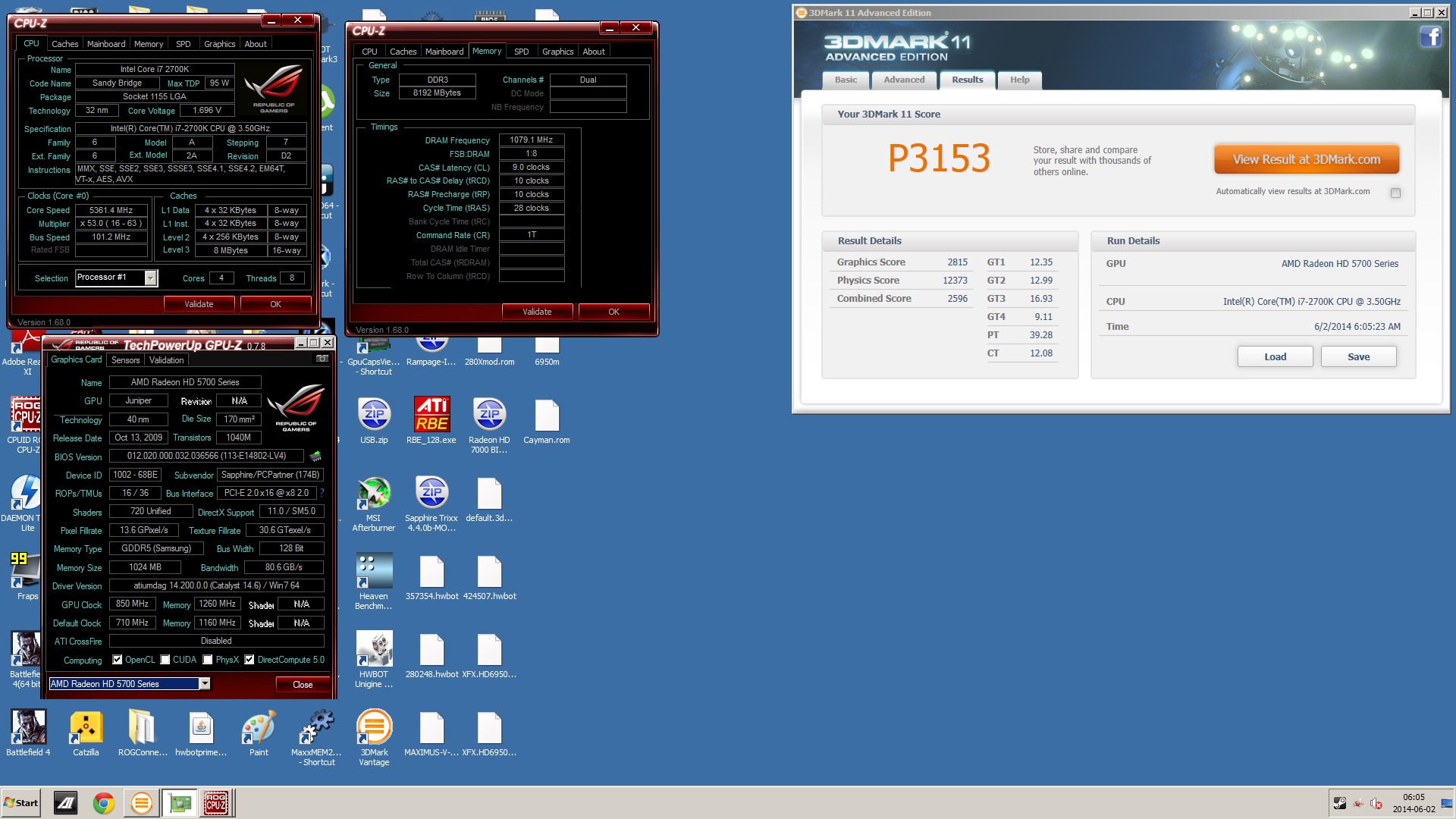Click the ROG CPU-Z taskbar button

(x=216, y=802)
